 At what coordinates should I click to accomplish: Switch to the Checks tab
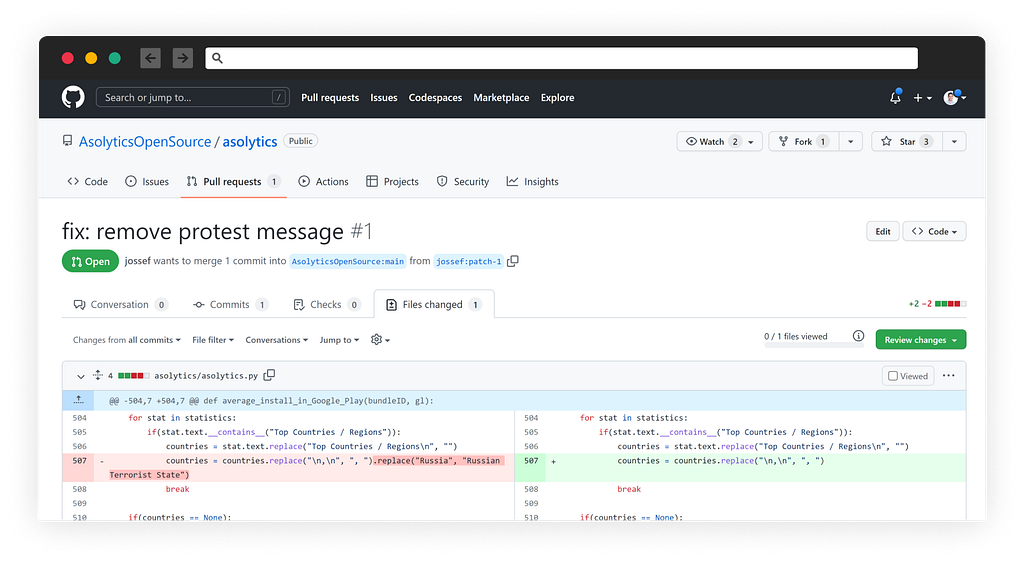(327, 304)
